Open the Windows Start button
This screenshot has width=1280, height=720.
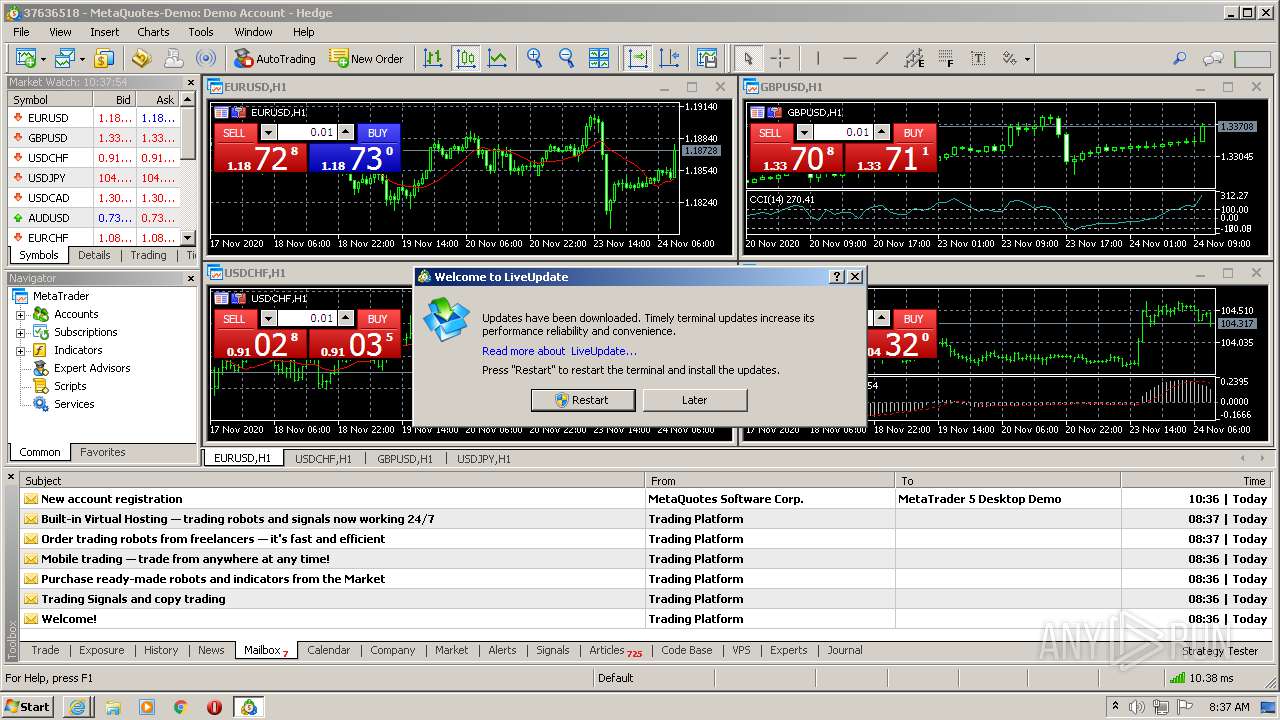(x=28, y=707)
